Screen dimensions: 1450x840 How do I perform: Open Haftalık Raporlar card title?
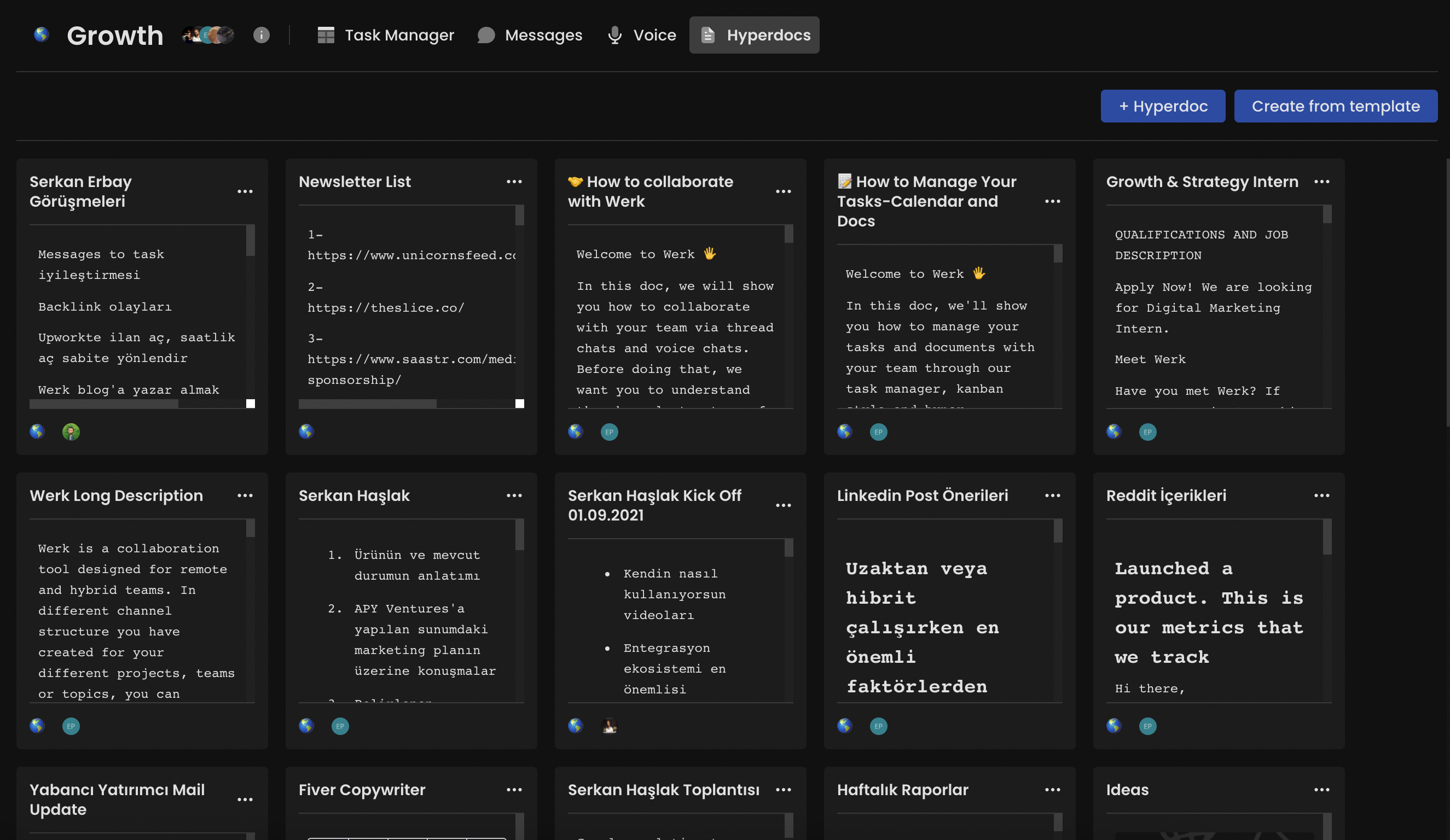(x=902, y=790)
